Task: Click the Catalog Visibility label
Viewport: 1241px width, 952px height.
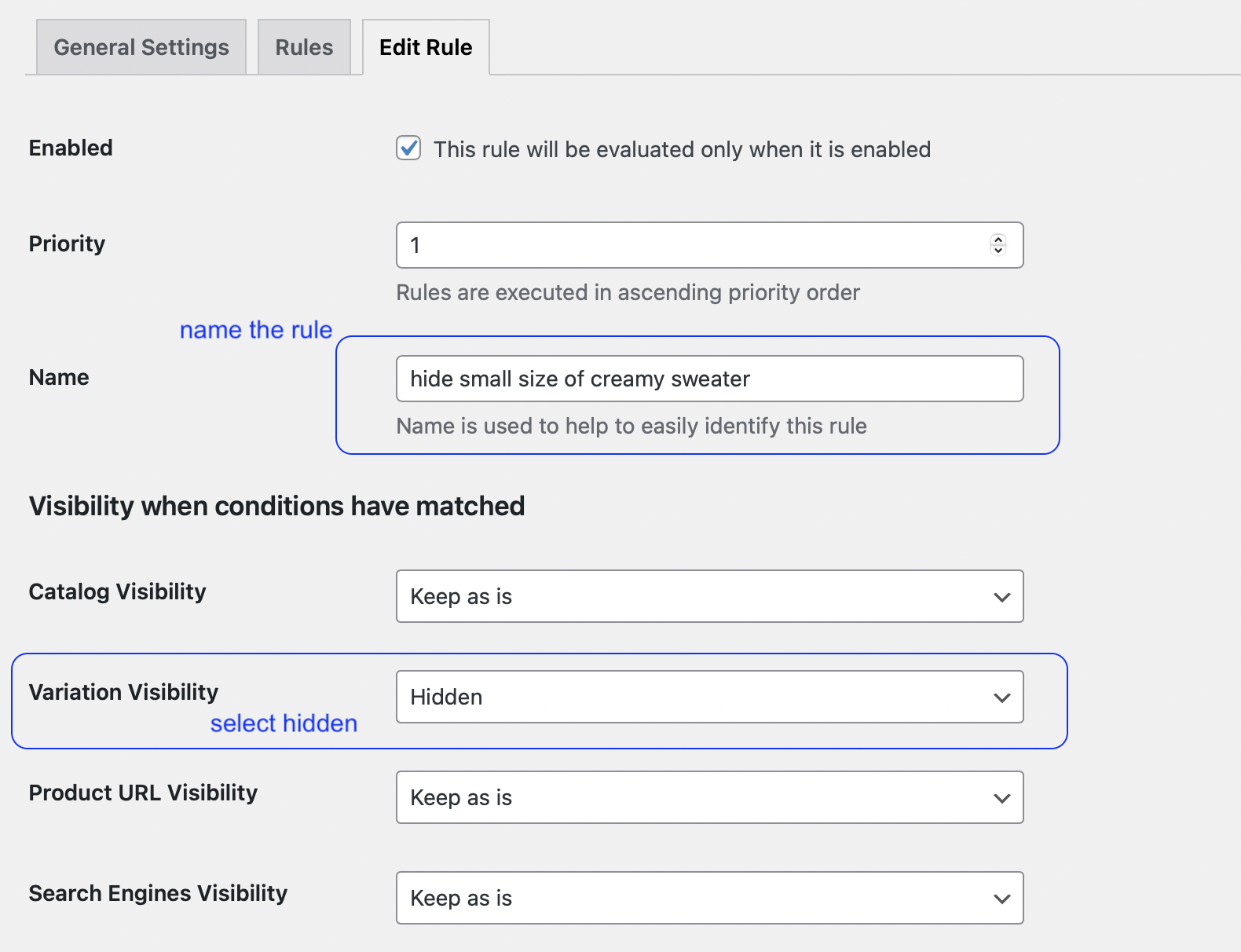Action: (117, 591)
